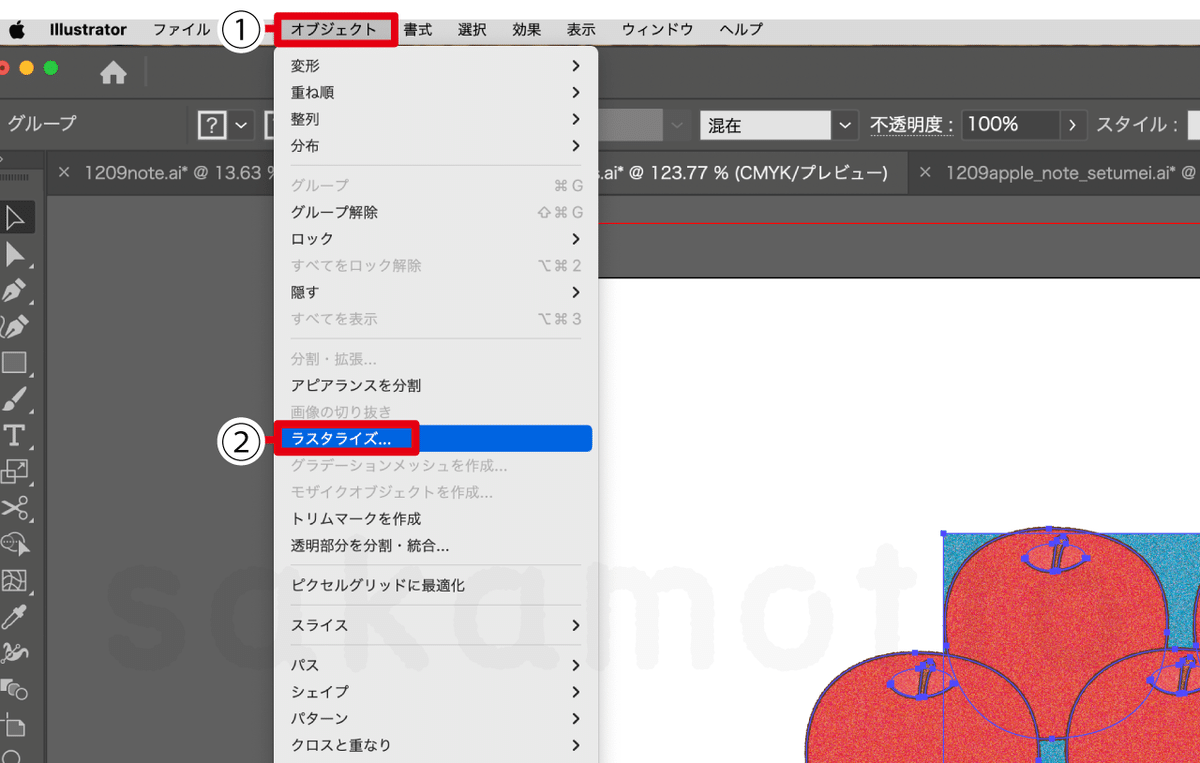
Task: Select the Pen tool
Action: [15, 290]
